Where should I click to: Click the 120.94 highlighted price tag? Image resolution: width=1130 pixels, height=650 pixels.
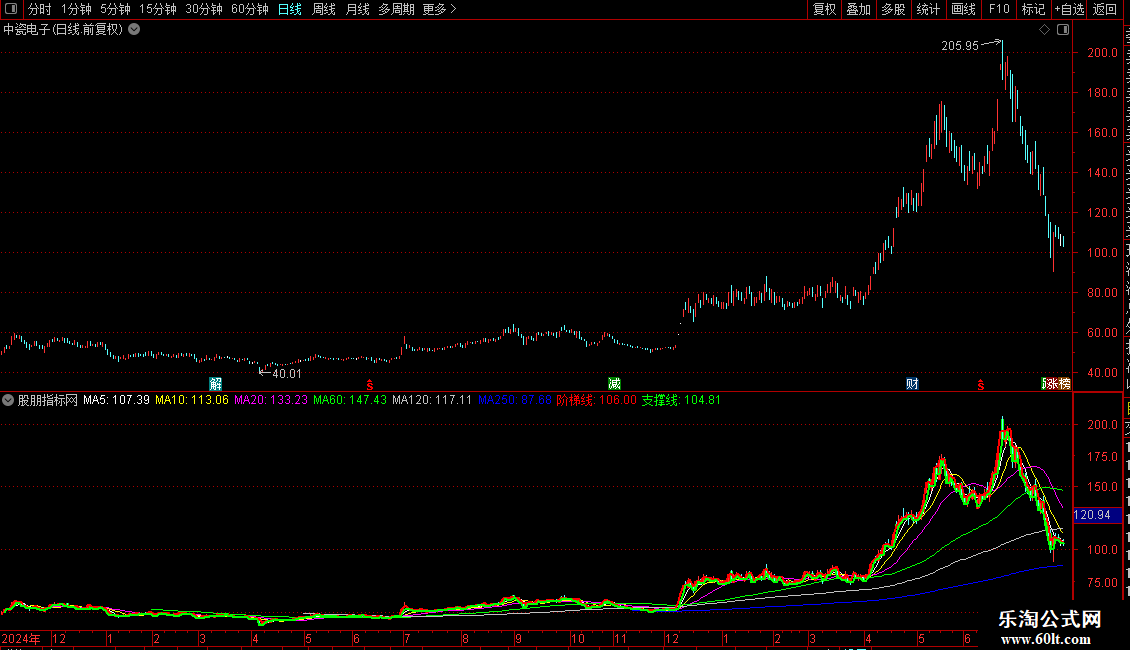click(1097, 515)
